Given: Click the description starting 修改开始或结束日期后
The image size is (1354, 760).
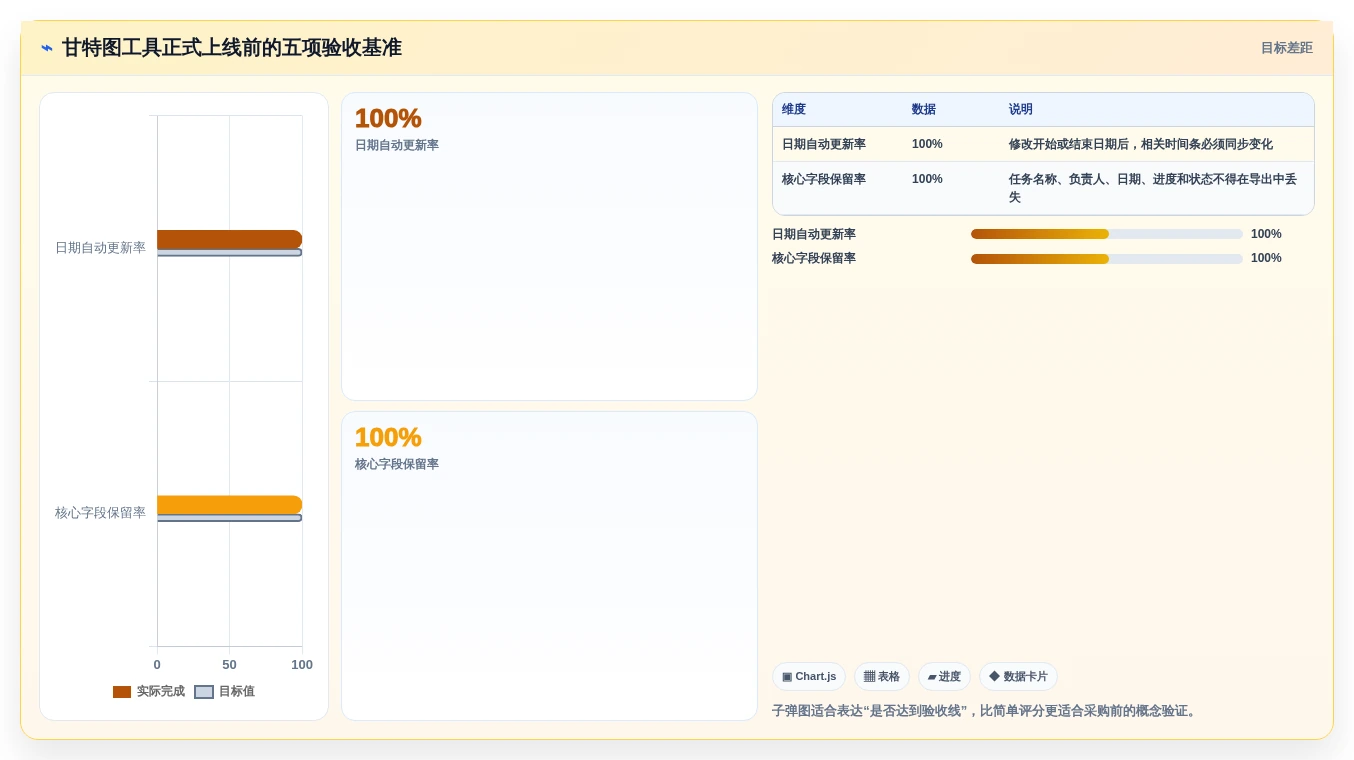Looking at the screenshot, I should click(x=1141, y=144).
